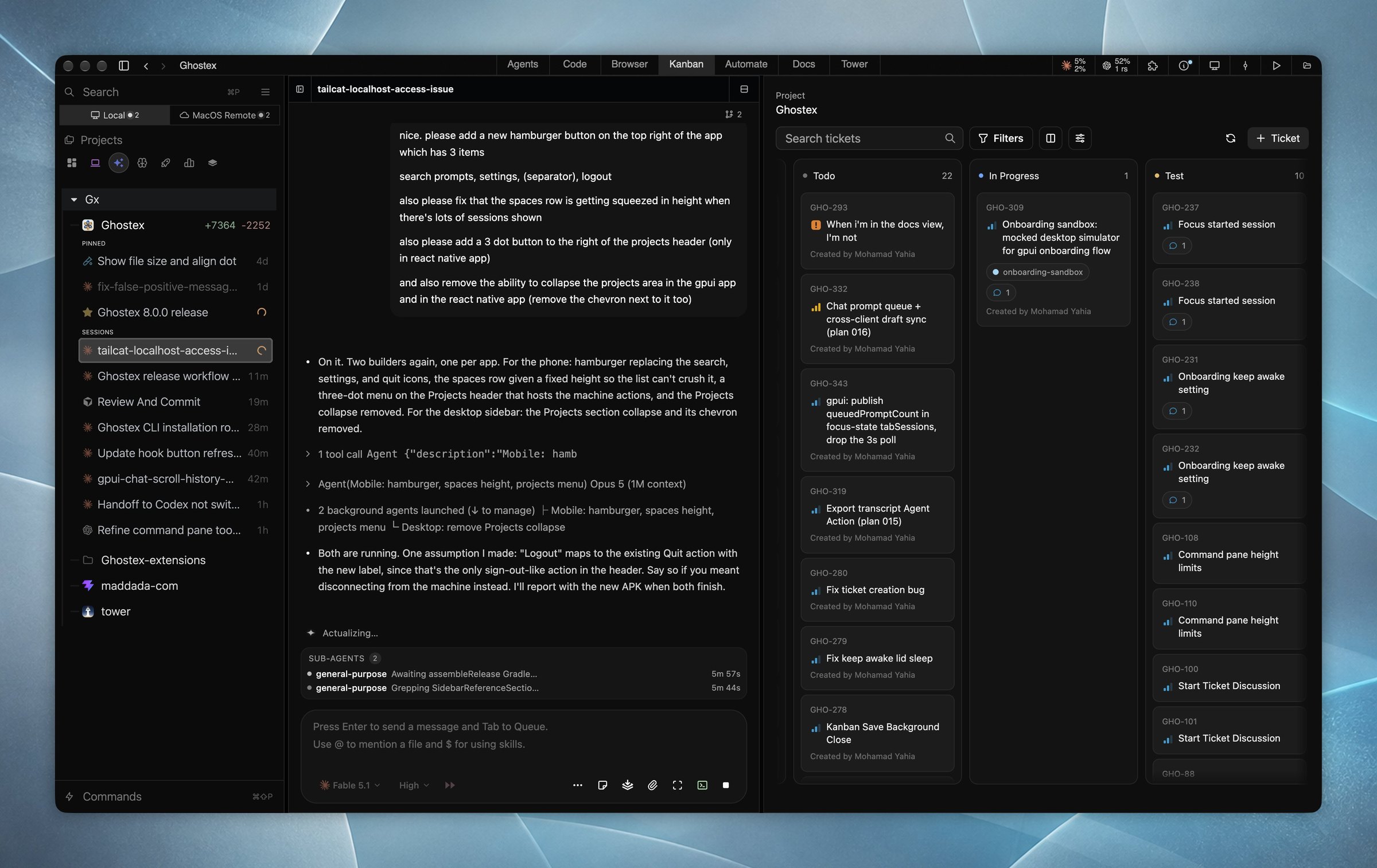Viewport: 1377px width, 868px height.
Task: Open the Browser tab
Action: [x=629, y=64]
